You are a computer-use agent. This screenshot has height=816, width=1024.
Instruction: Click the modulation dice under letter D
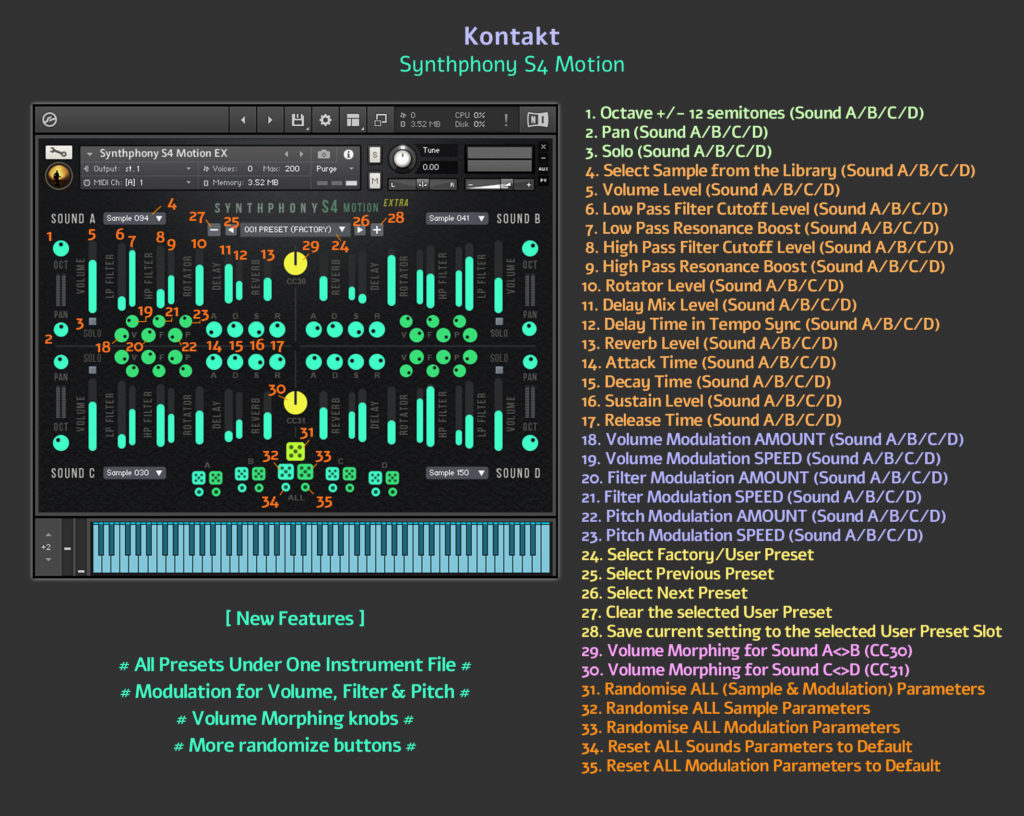392,478
